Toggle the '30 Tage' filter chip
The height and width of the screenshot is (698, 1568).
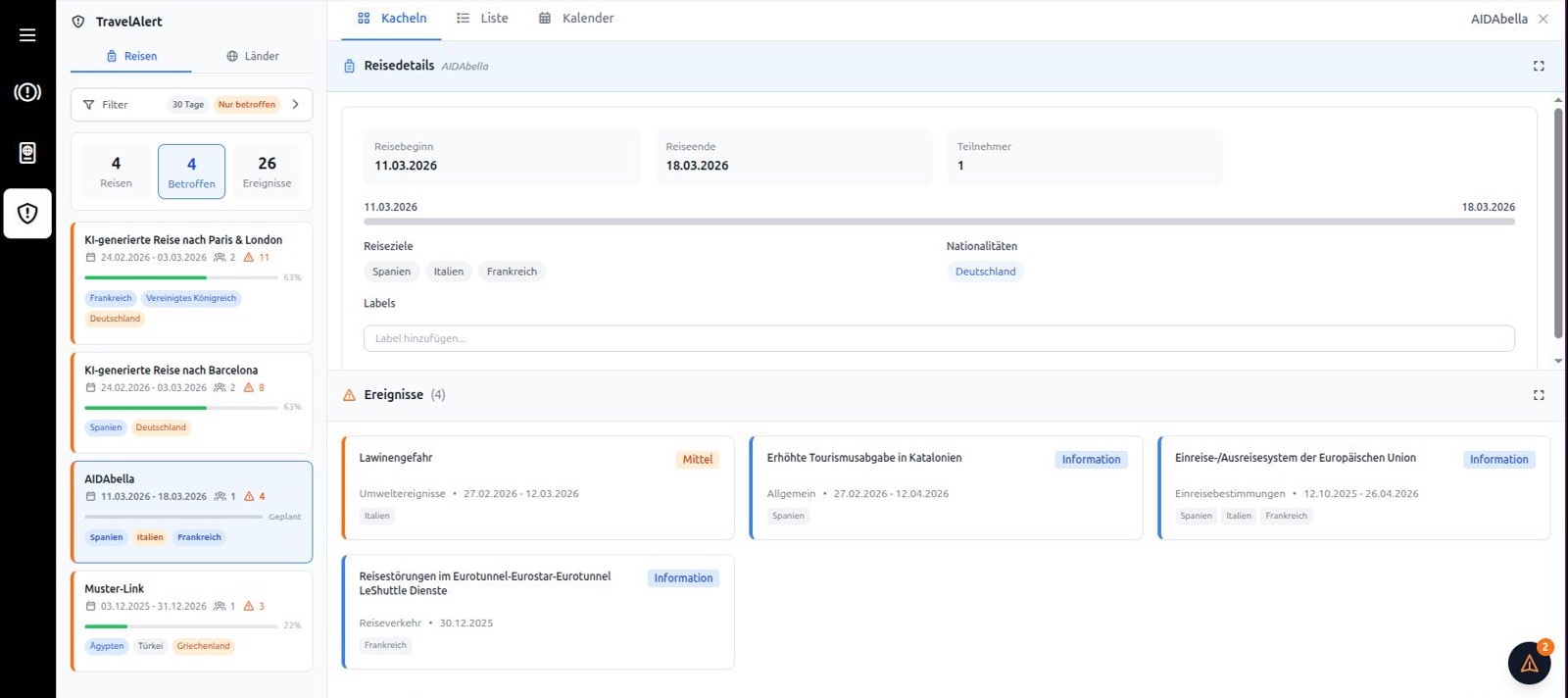(188, 105)
